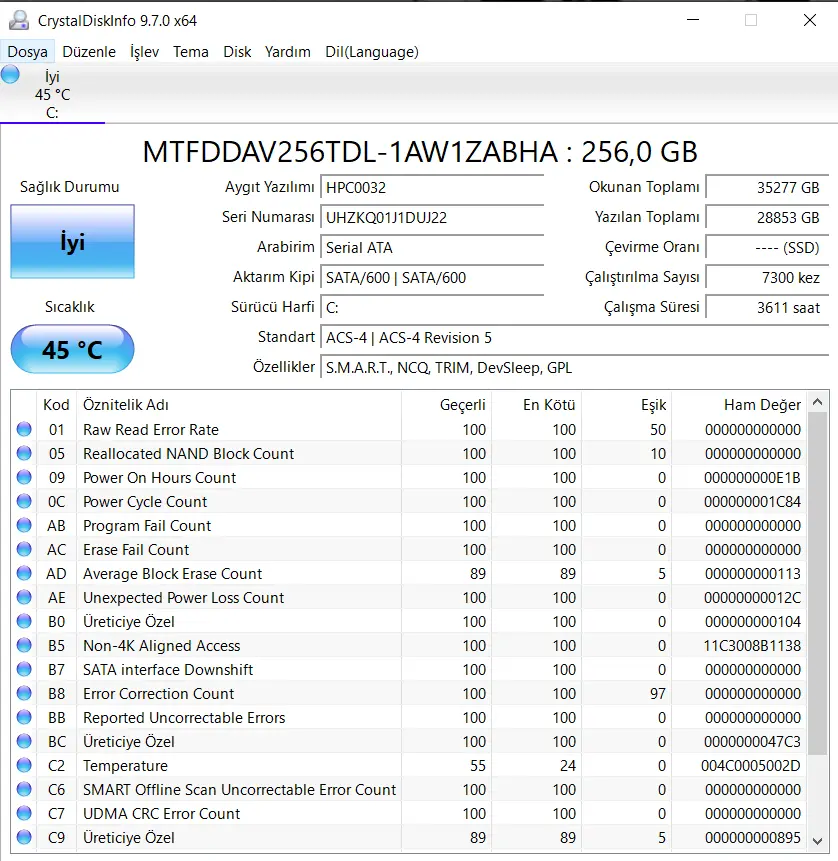Click the serial number field UHZKQ01J1DUJ22
The width and height of the screenshot is (838, 861).
[432, 217]
